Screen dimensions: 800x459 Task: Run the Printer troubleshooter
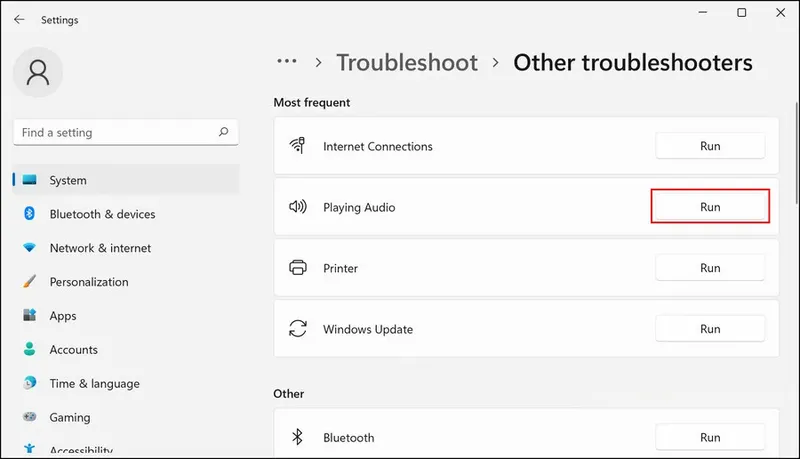pos(710,268)
